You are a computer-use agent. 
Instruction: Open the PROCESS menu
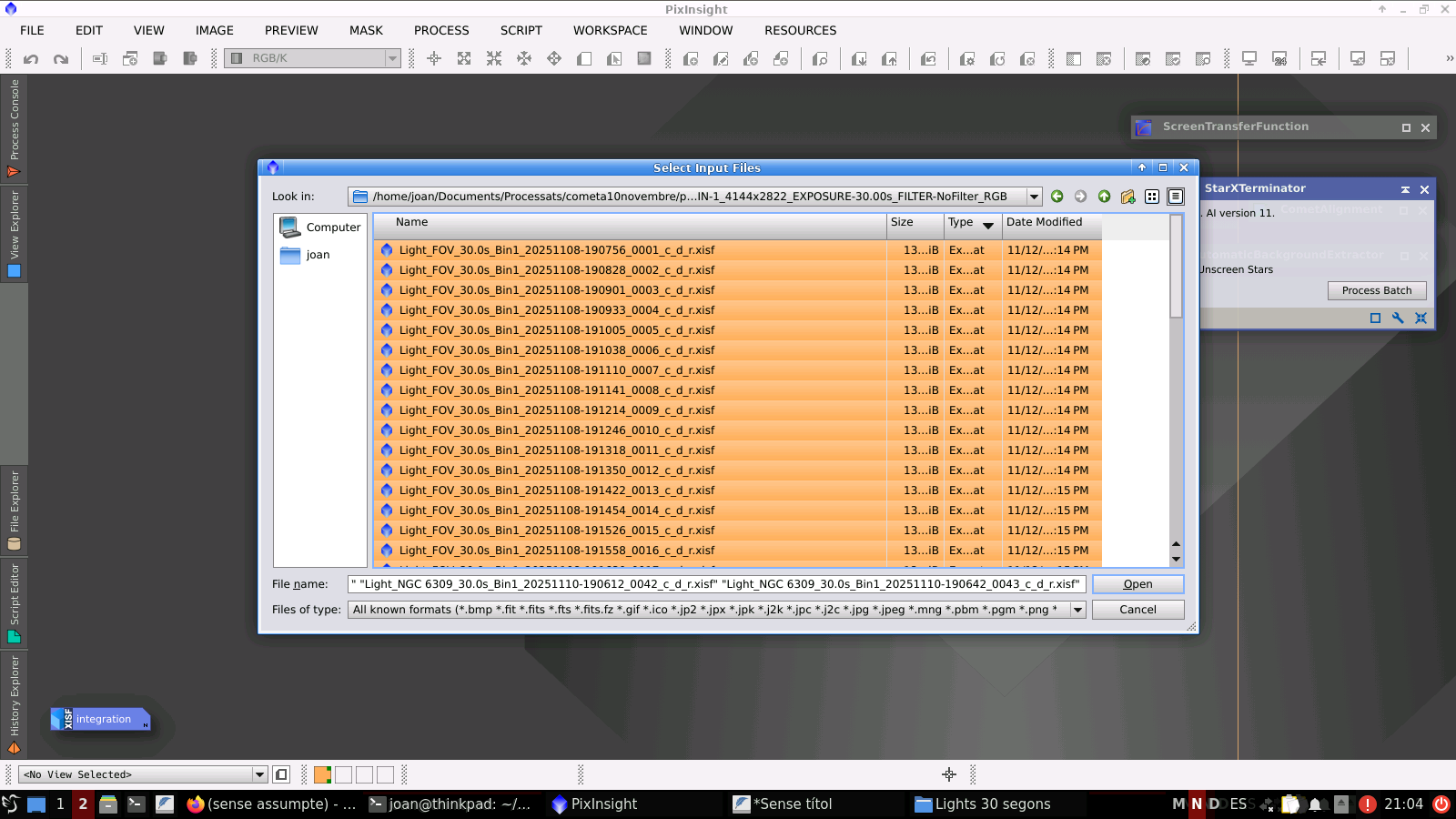pos(441,30)
